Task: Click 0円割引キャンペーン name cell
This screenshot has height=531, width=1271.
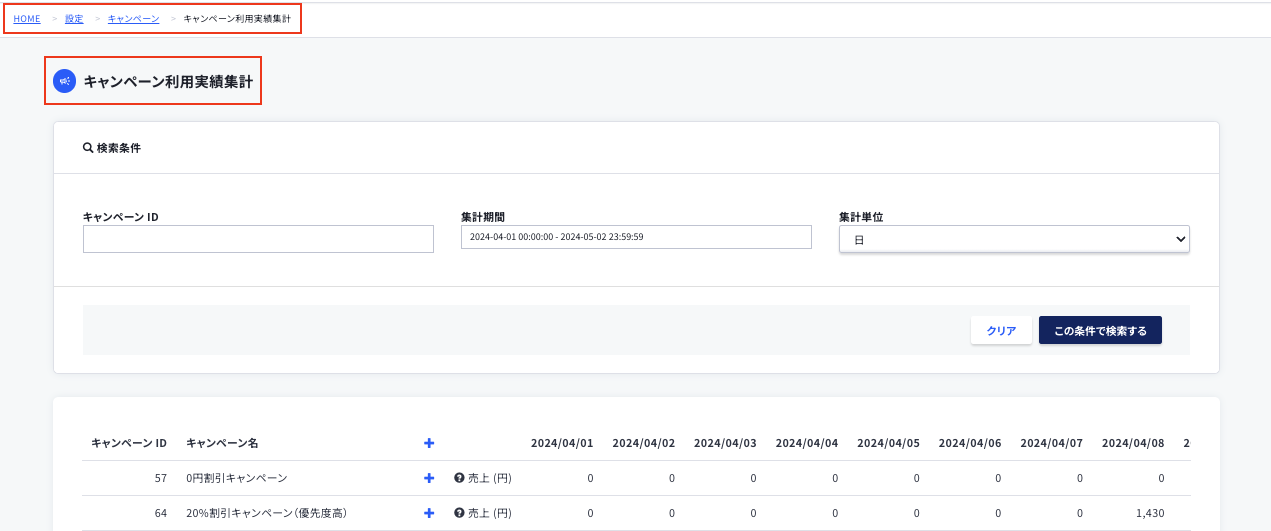Action: click(236, 478)
